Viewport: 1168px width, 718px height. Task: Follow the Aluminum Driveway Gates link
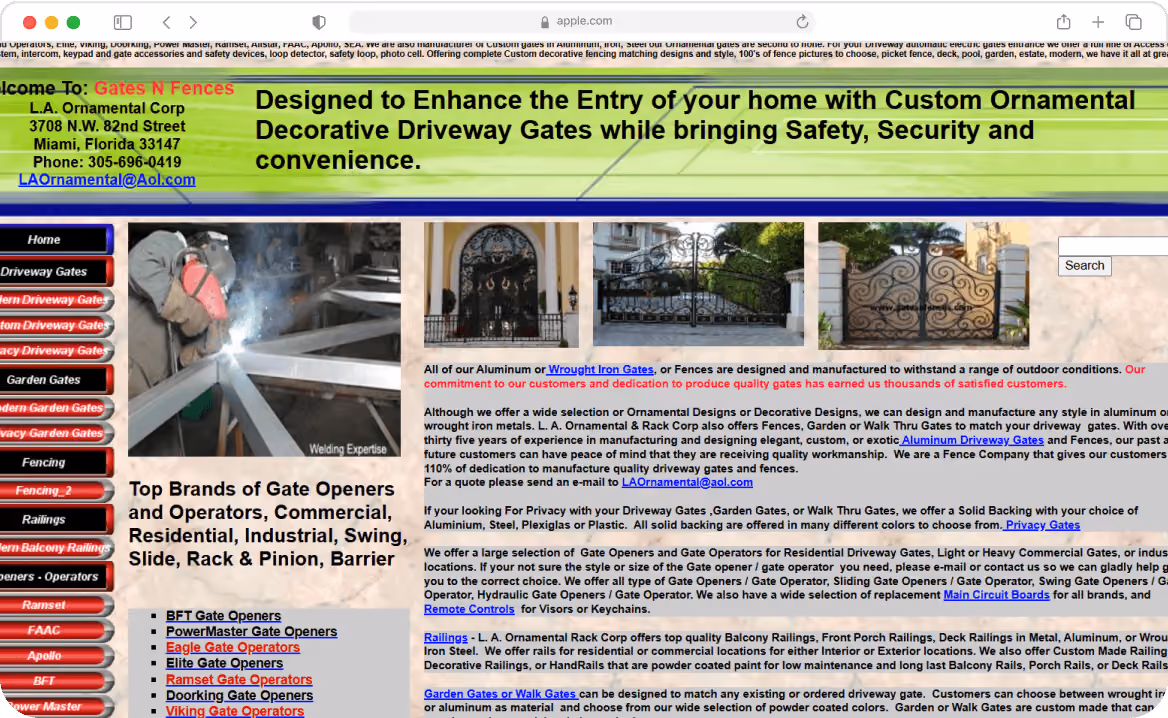pyautogui.click(x=972, y=440)
